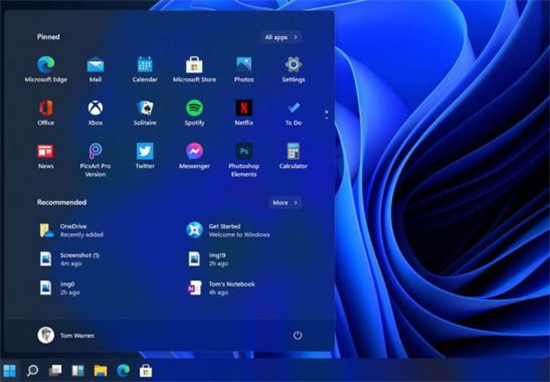The width and height of the screenshot is (550, 382).
Task: Open the Xbox app
Action: click(95, 113)
